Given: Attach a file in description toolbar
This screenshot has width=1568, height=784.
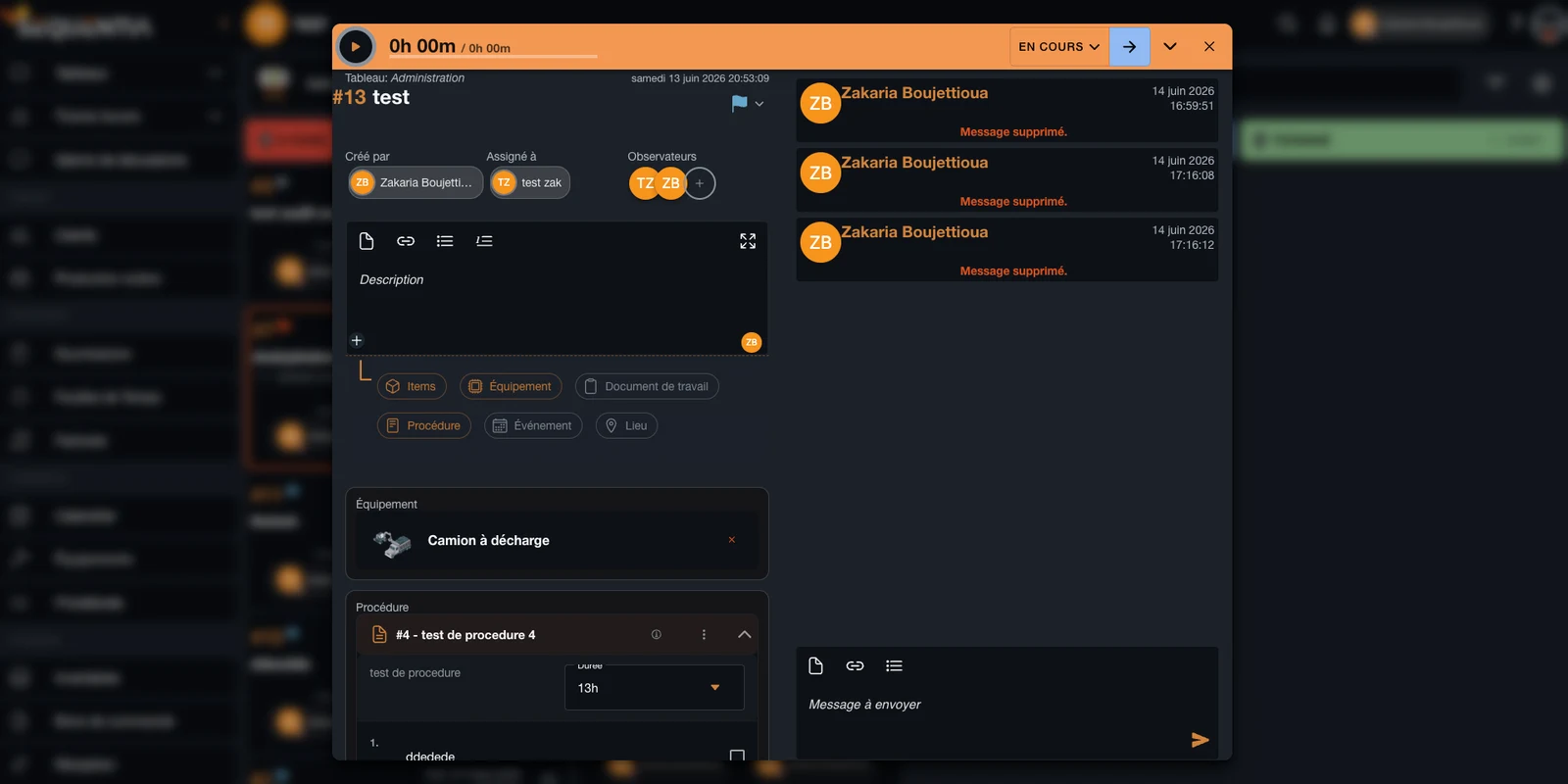Looking at the screenshot, I should click(x=367, y=241).
